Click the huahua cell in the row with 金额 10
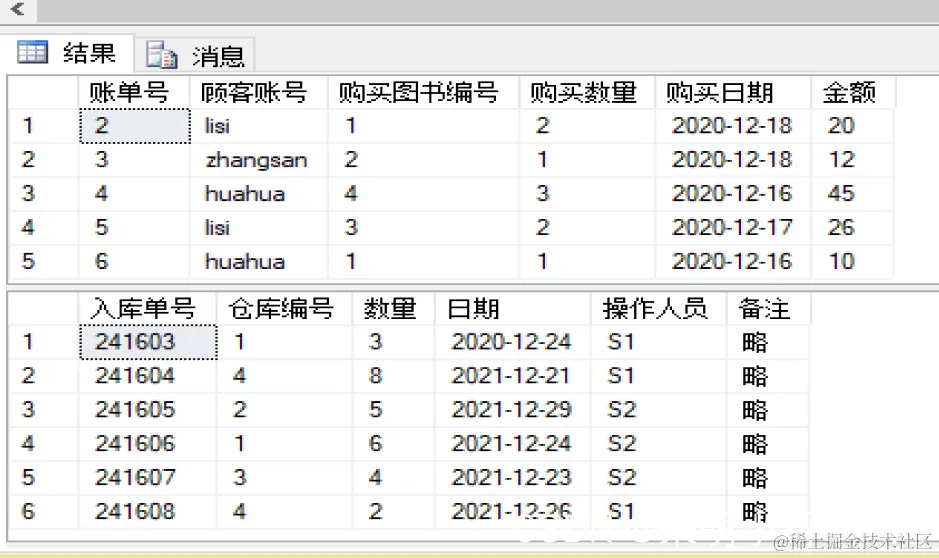 click(x=259, y=262)
